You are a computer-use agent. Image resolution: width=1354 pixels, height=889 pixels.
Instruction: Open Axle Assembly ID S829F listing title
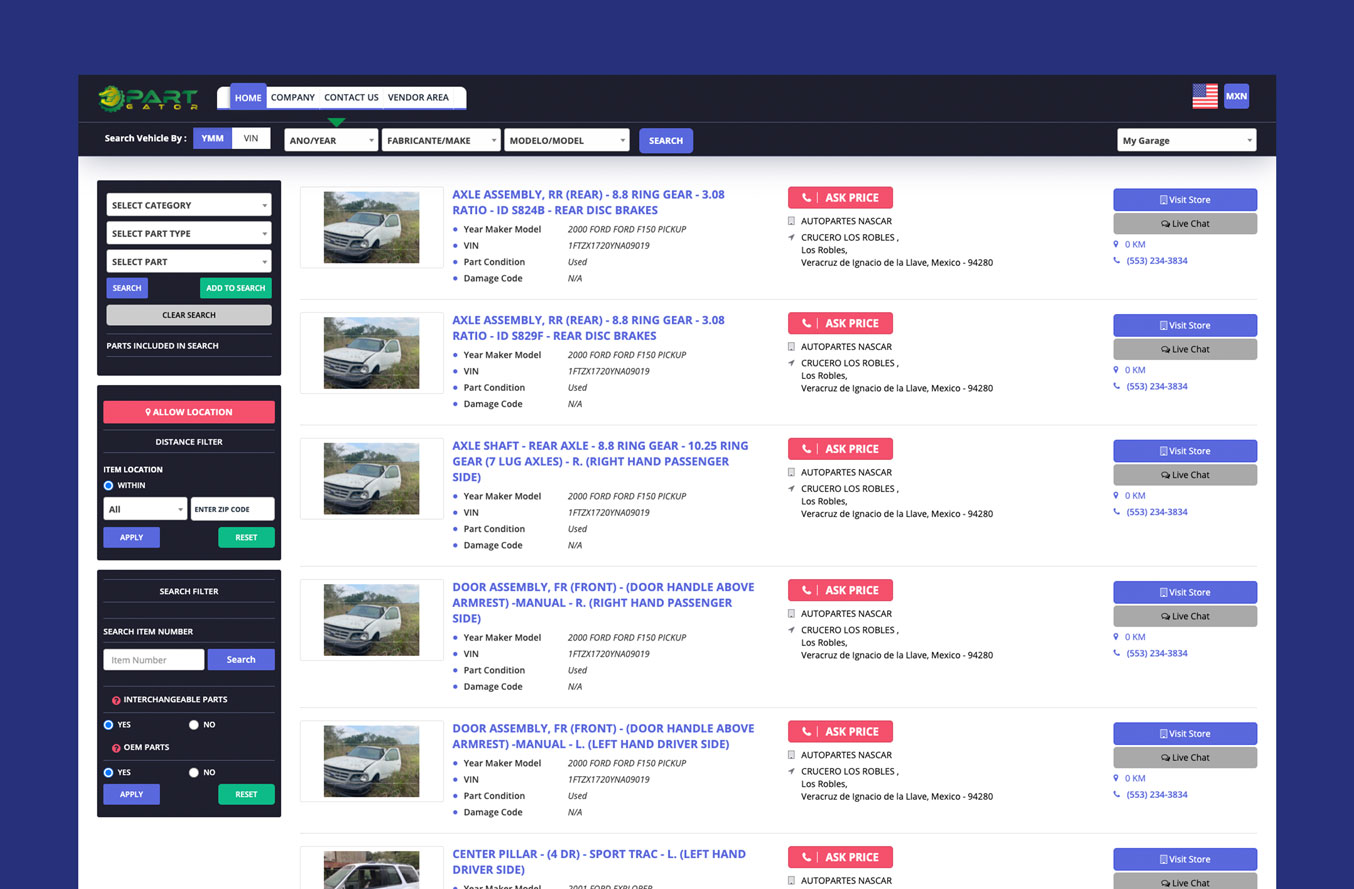click(588, 328)
